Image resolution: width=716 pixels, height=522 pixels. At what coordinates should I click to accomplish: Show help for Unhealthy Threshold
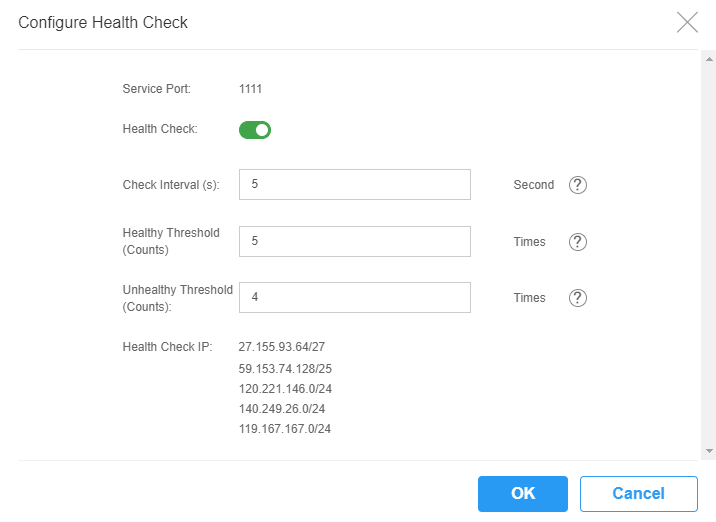(578, 298)
